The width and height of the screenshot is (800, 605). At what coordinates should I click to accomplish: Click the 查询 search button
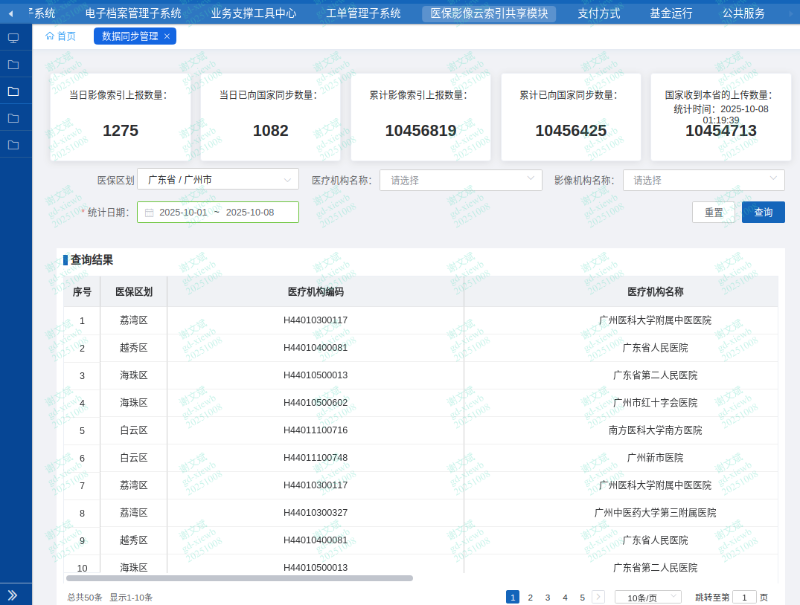pyautogui.click(x=761, y=212)
